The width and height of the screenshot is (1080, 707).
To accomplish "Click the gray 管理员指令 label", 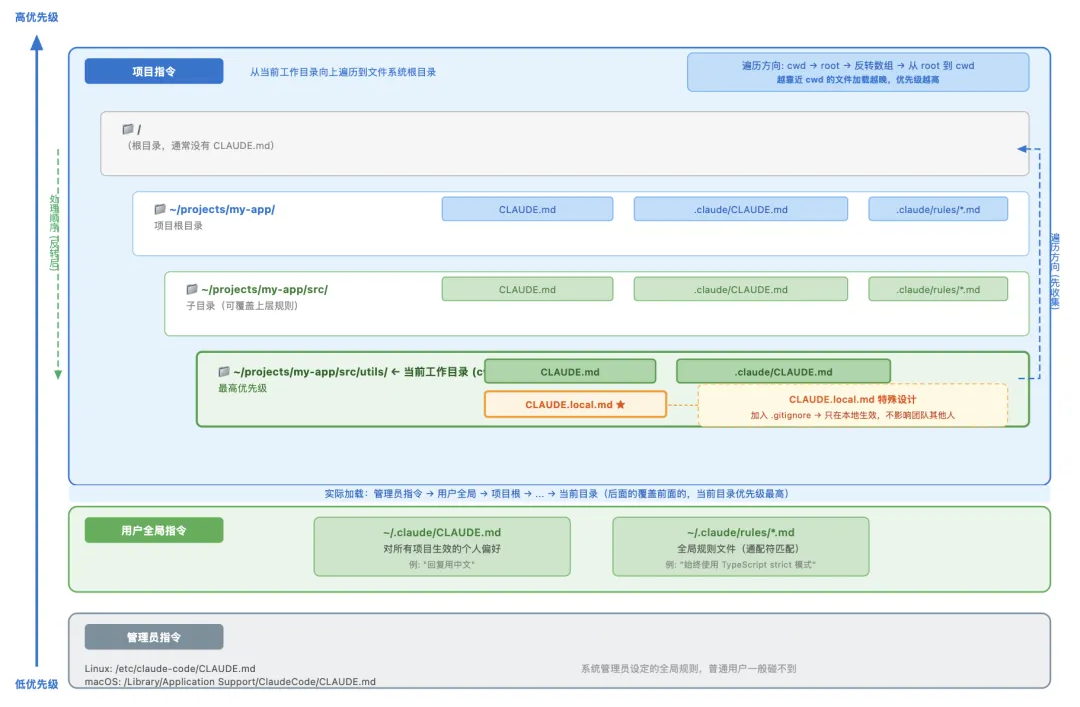I will coord(154,637).
